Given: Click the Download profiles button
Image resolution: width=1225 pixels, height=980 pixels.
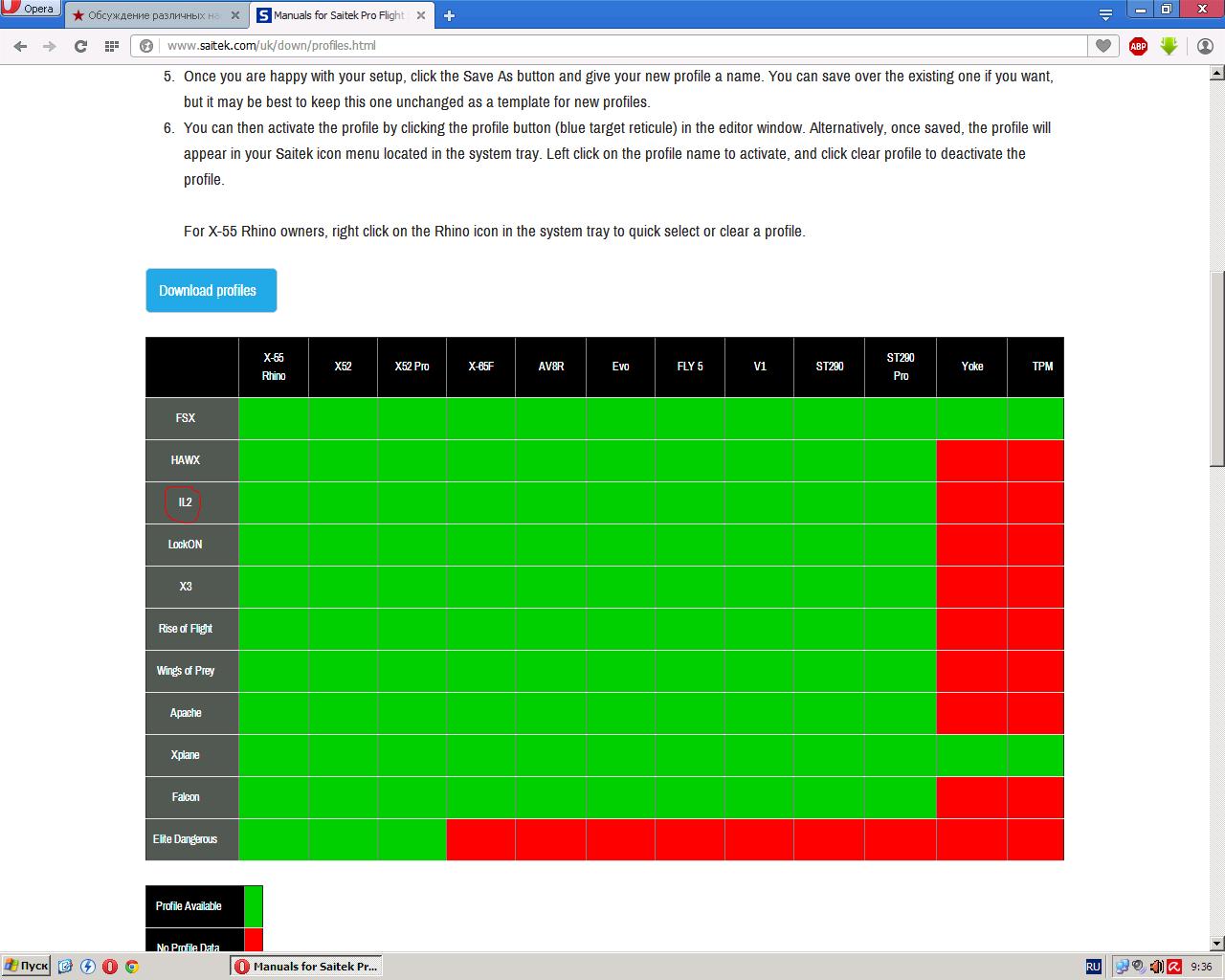Looking at the screenshot, I should 211,290.
